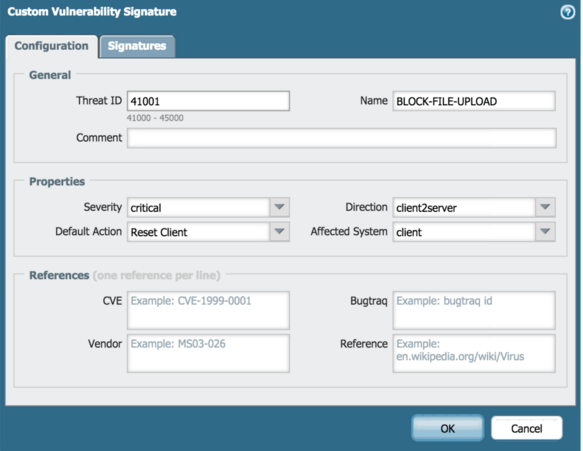
Task: Focus the Comment input field
Action: (342, 138)
